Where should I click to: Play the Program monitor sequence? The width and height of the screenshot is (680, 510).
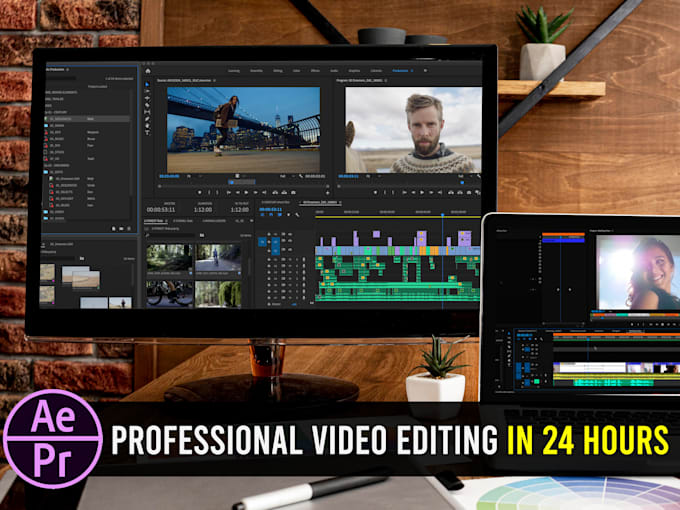(x=422, y=193)
